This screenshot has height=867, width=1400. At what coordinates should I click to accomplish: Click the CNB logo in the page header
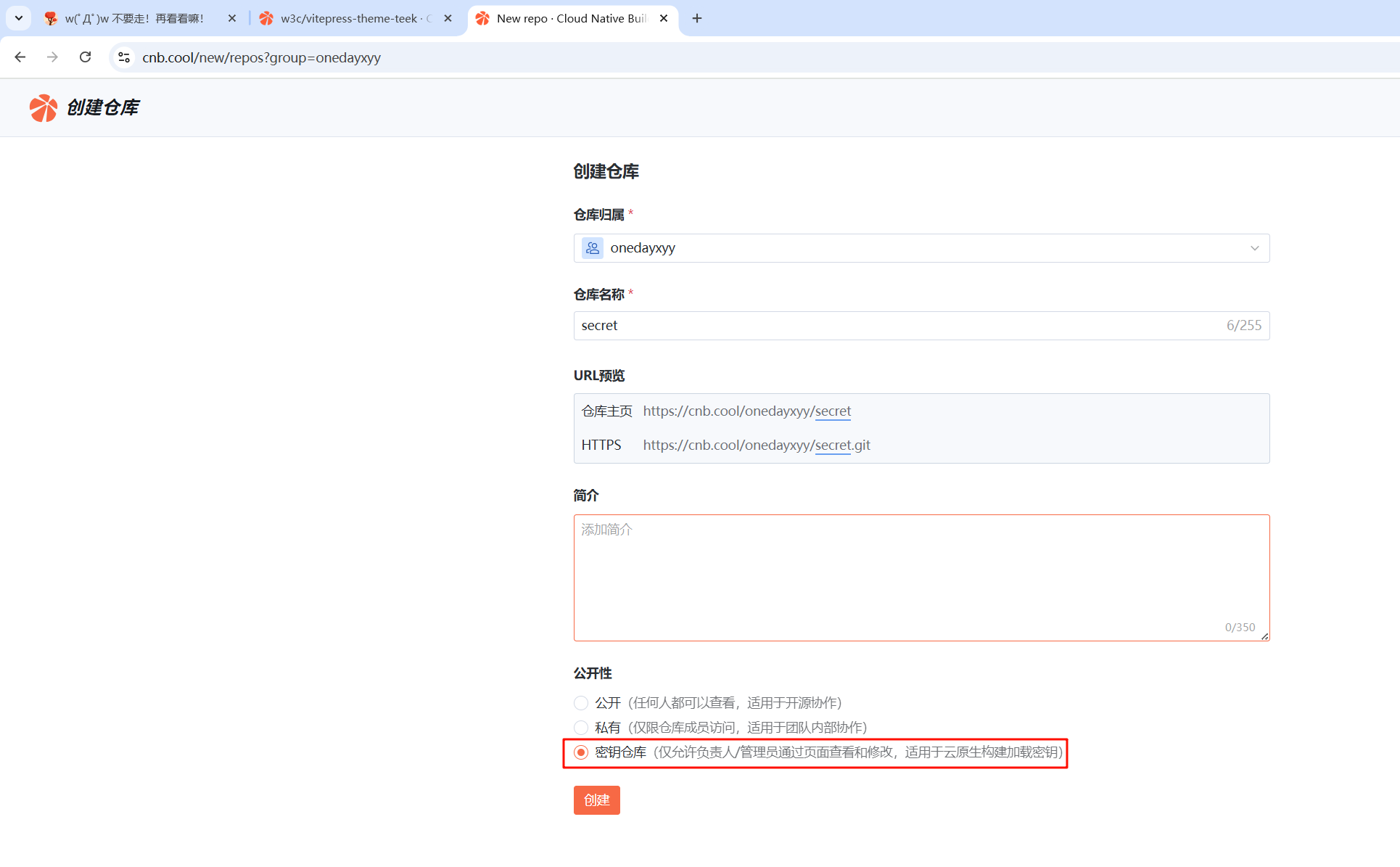tap(44, 108)
